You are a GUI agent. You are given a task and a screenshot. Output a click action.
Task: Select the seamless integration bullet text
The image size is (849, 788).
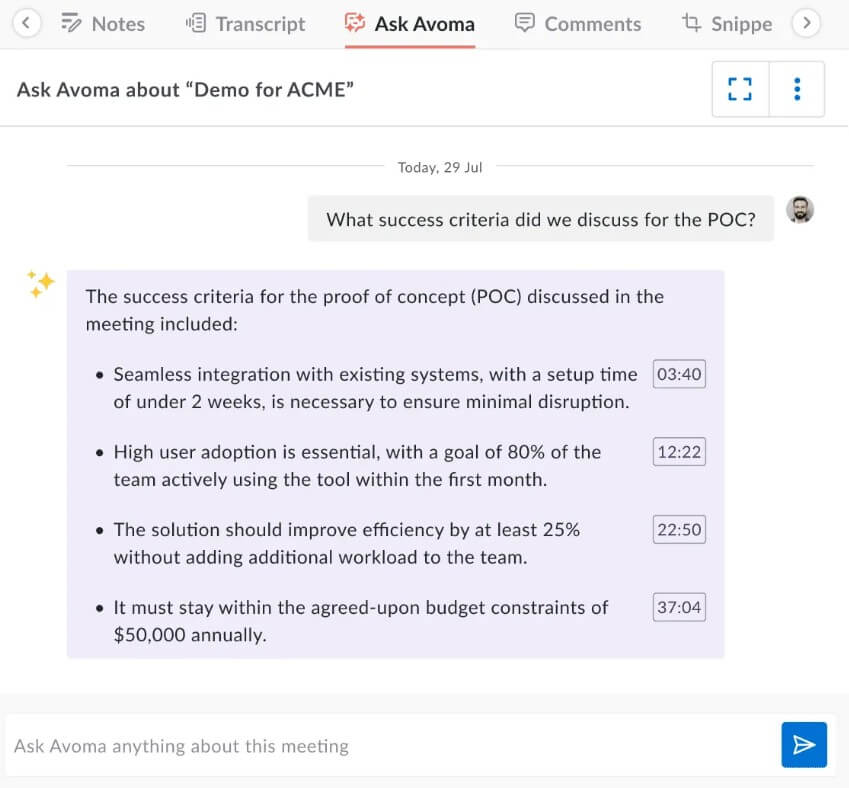coord(375,388)
